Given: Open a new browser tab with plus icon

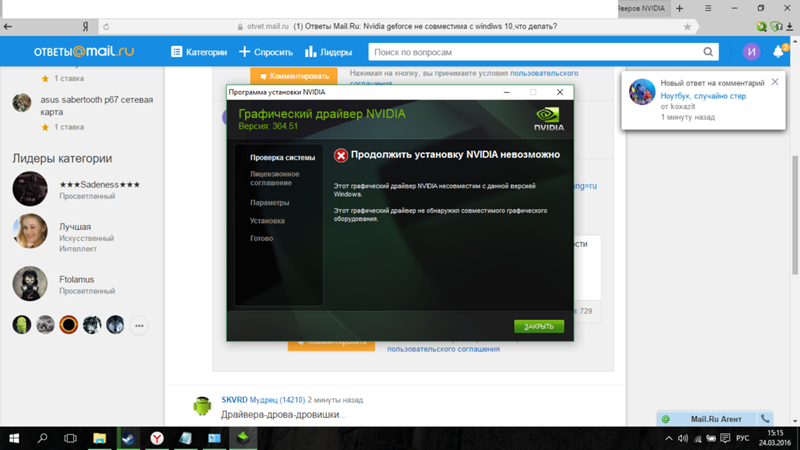Looking at the screenshot, I should [680, 8].
